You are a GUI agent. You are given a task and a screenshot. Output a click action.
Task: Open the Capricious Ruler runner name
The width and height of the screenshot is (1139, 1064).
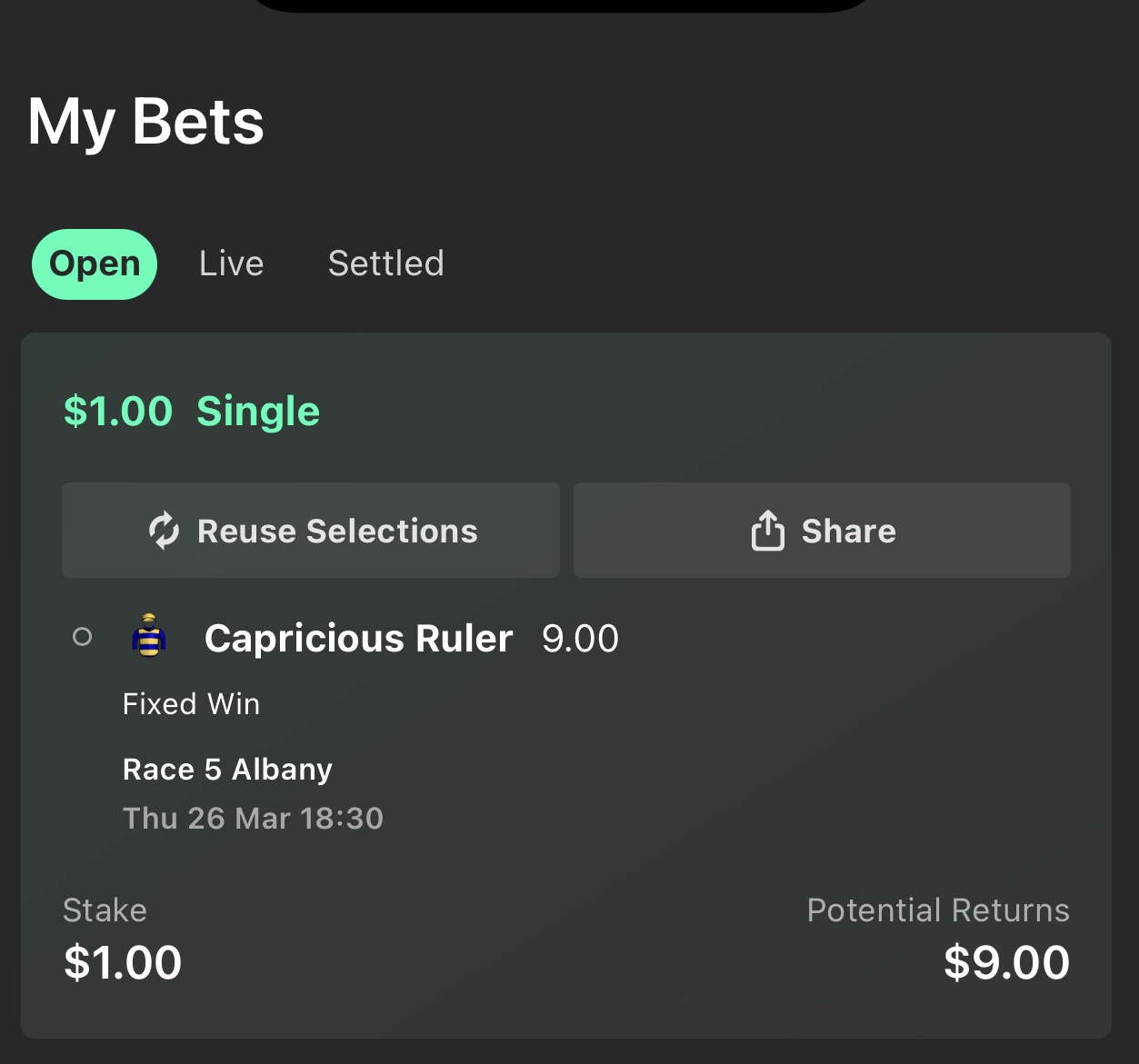click(x=358, y=639)
